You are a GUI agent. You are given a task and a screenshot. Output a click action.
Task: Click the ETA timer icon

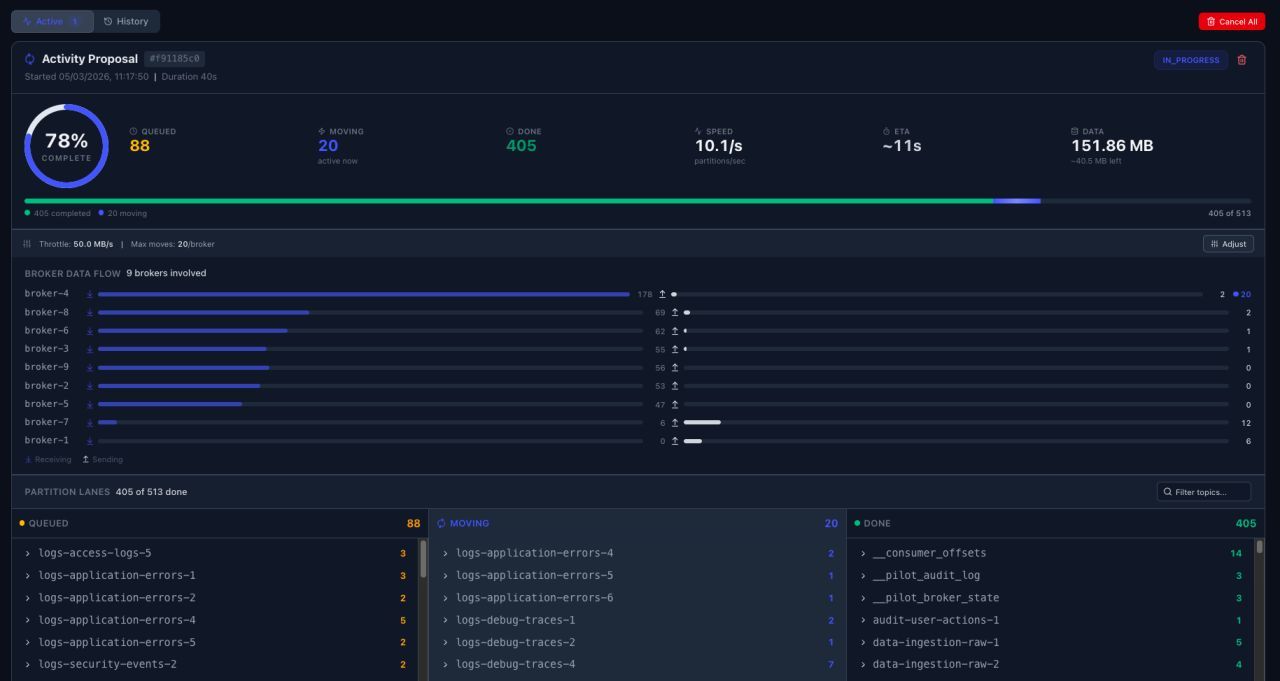[886, 131]
